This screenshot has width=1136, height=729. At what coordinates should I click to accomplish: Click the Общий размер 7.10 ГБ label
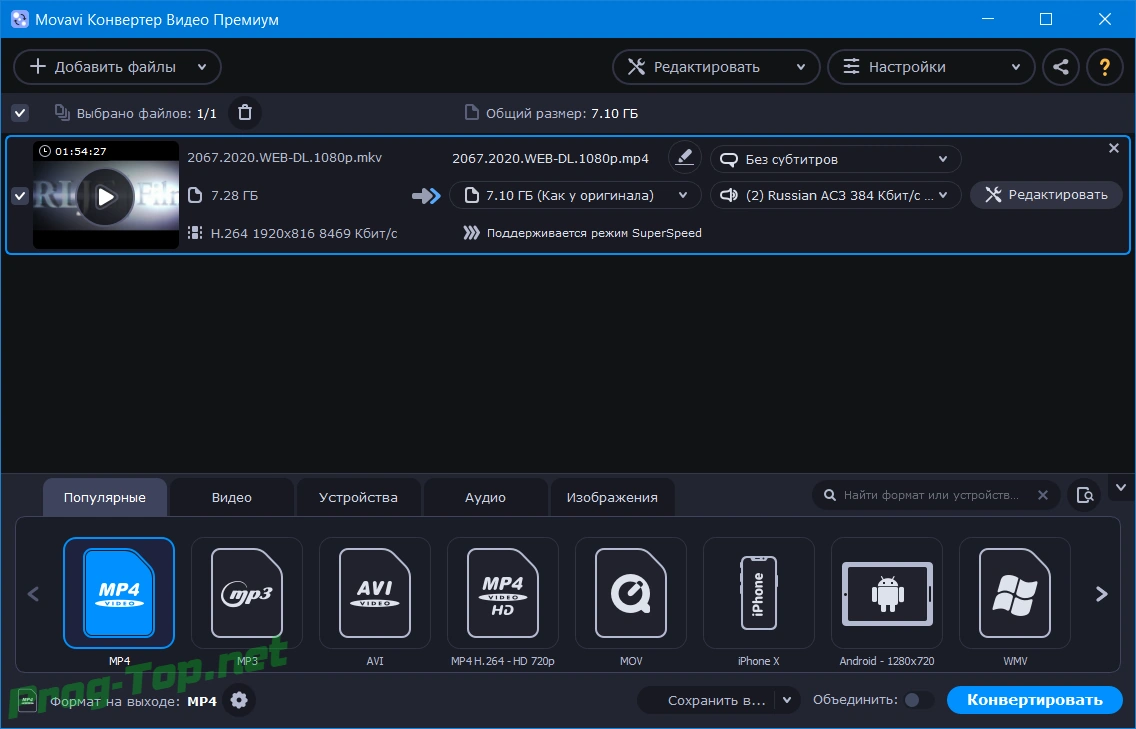pos(561,113)
